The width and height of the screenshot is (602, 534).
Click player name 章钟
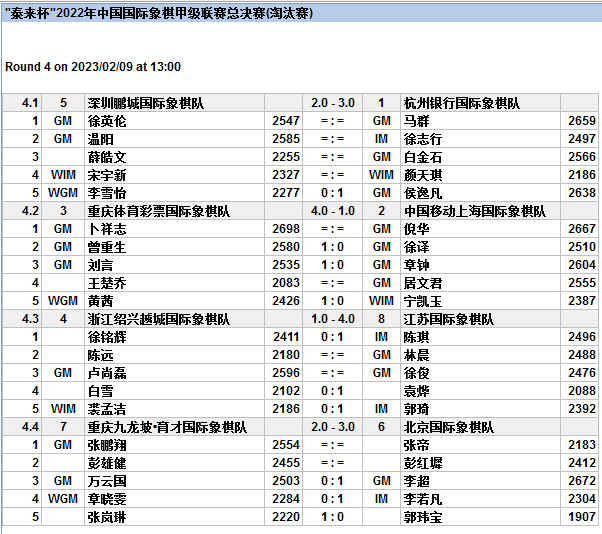416,265
